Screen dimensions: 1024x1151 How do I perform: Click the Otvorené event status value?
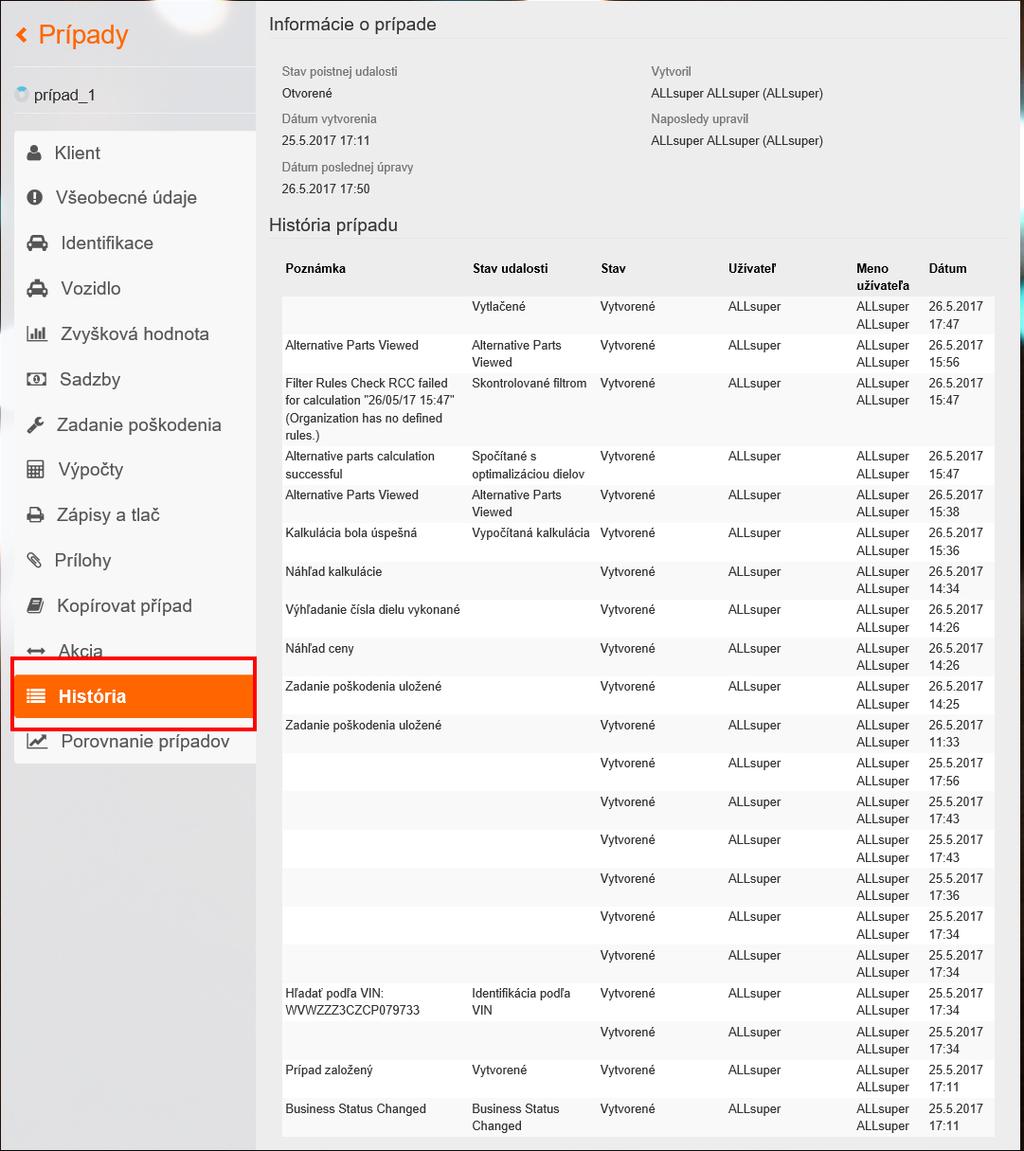307,93
